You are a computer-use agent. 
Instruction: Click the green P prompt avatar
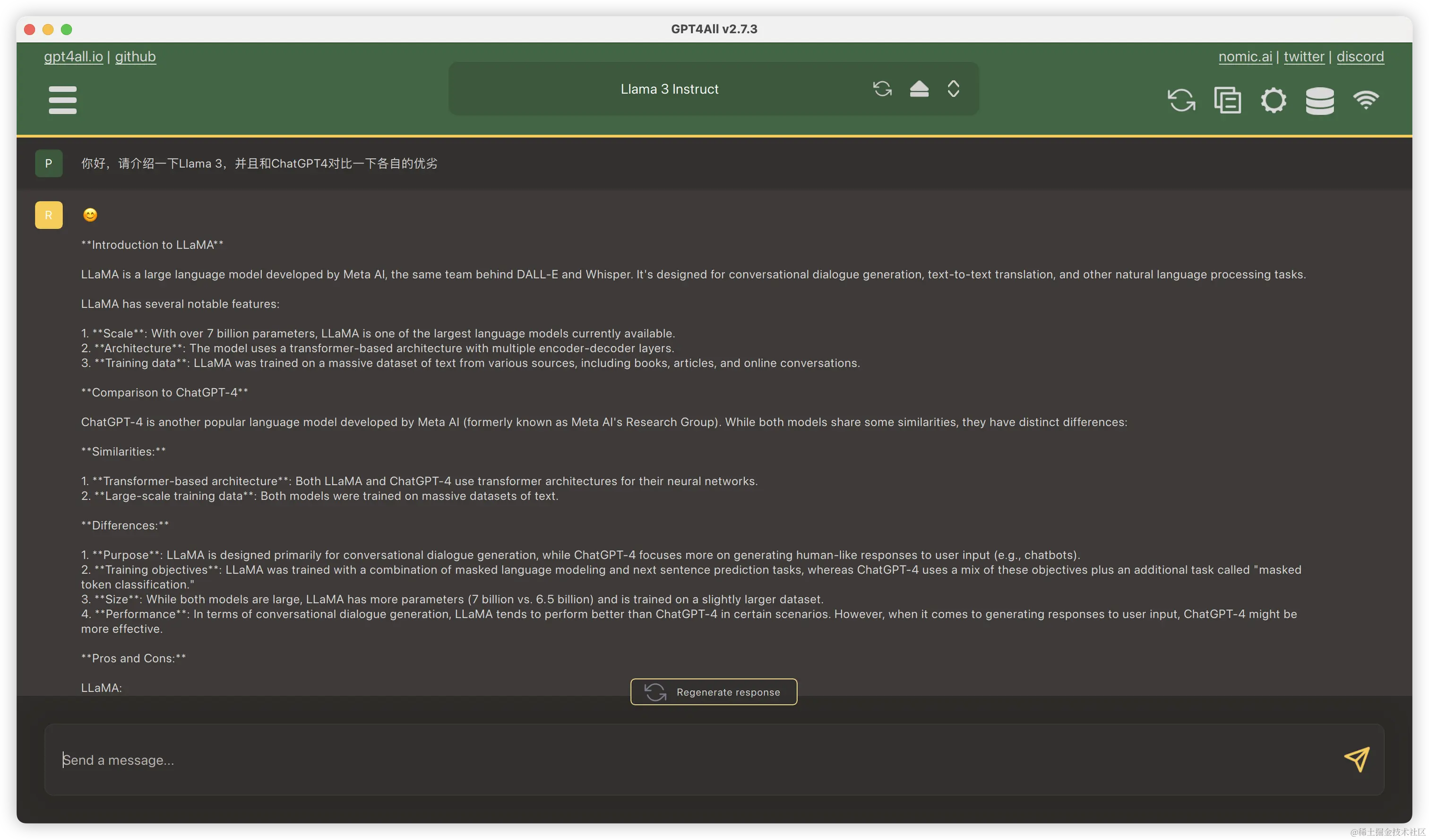pyautogui.click(x=49, y=163)
